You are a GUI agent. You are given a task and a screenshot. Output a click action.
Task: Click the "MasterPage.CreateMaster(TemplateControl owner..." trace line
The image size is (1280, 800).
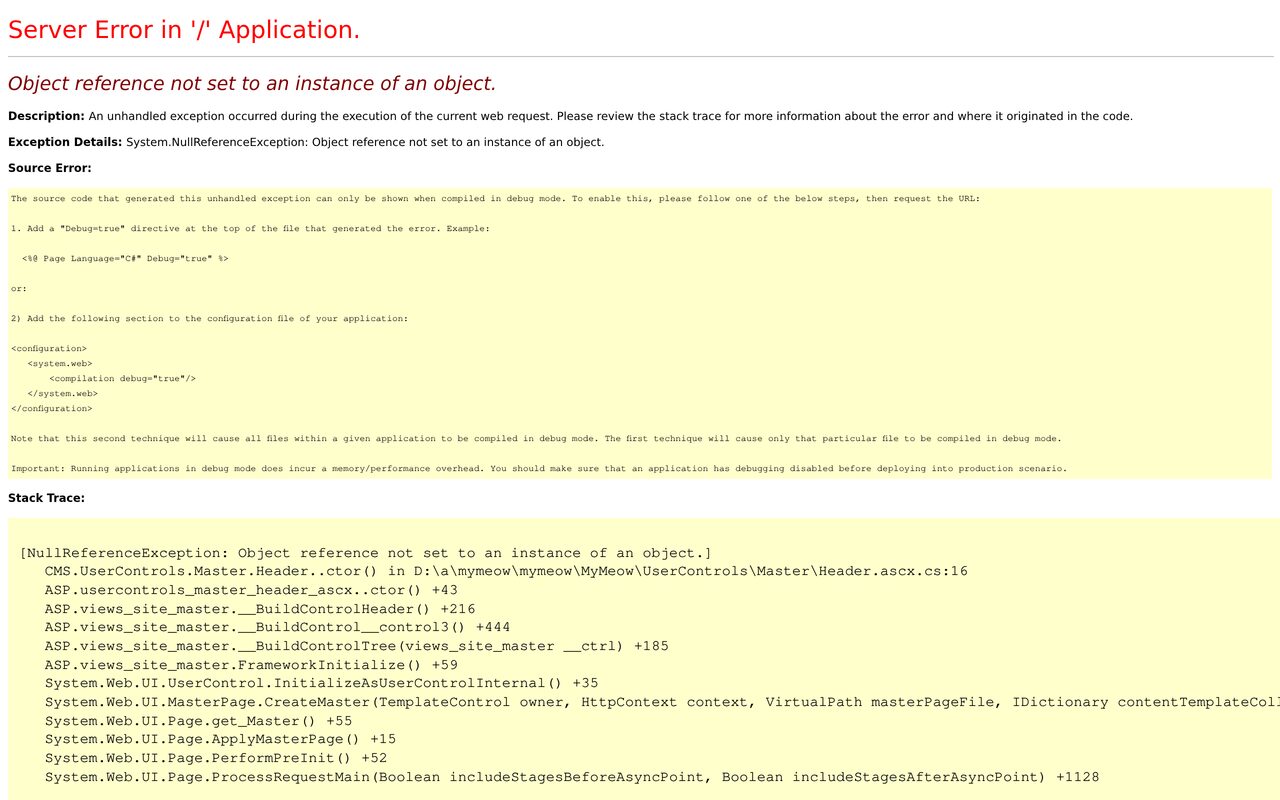662,702
